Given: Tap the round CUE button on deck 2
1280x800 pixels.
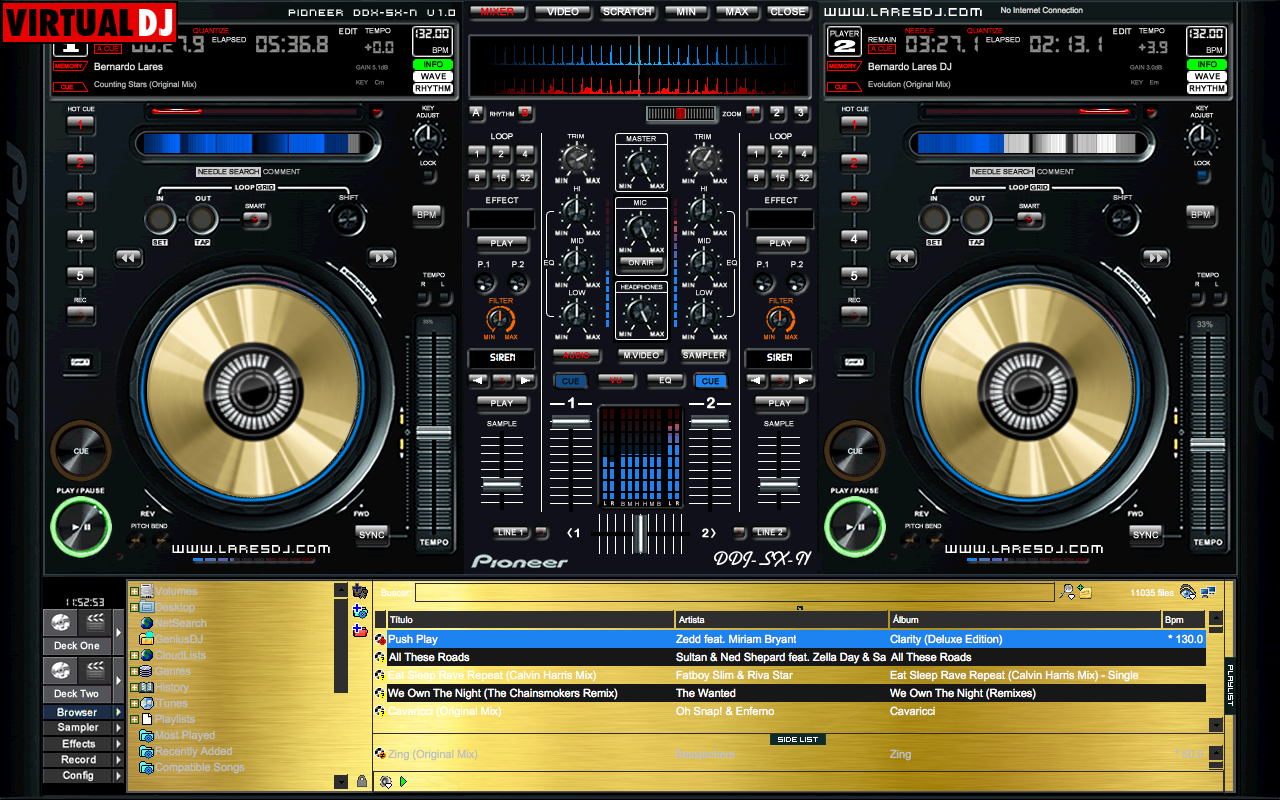Looking at the screenshot, I should pos(854,450).
